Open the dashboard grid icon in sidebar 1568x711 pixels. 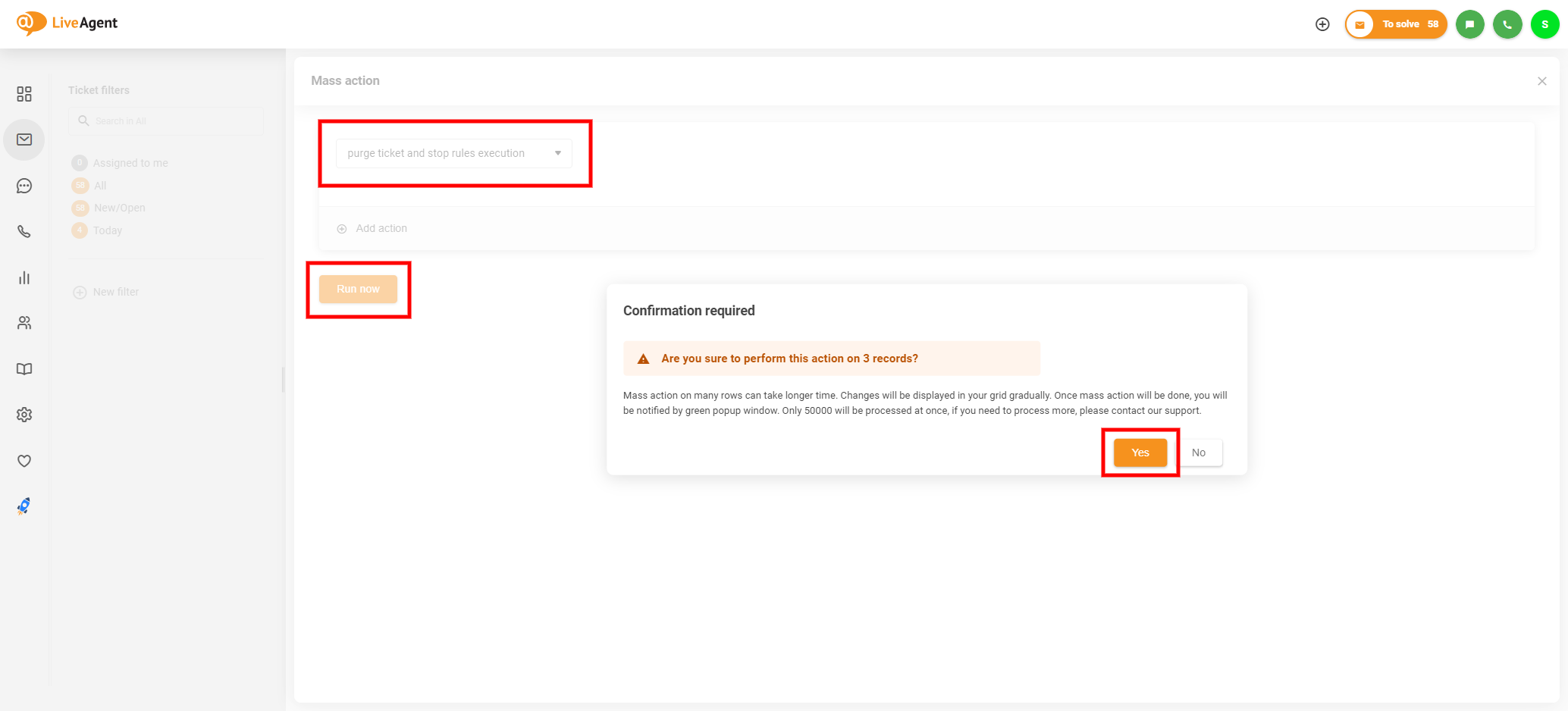[24, 94]
